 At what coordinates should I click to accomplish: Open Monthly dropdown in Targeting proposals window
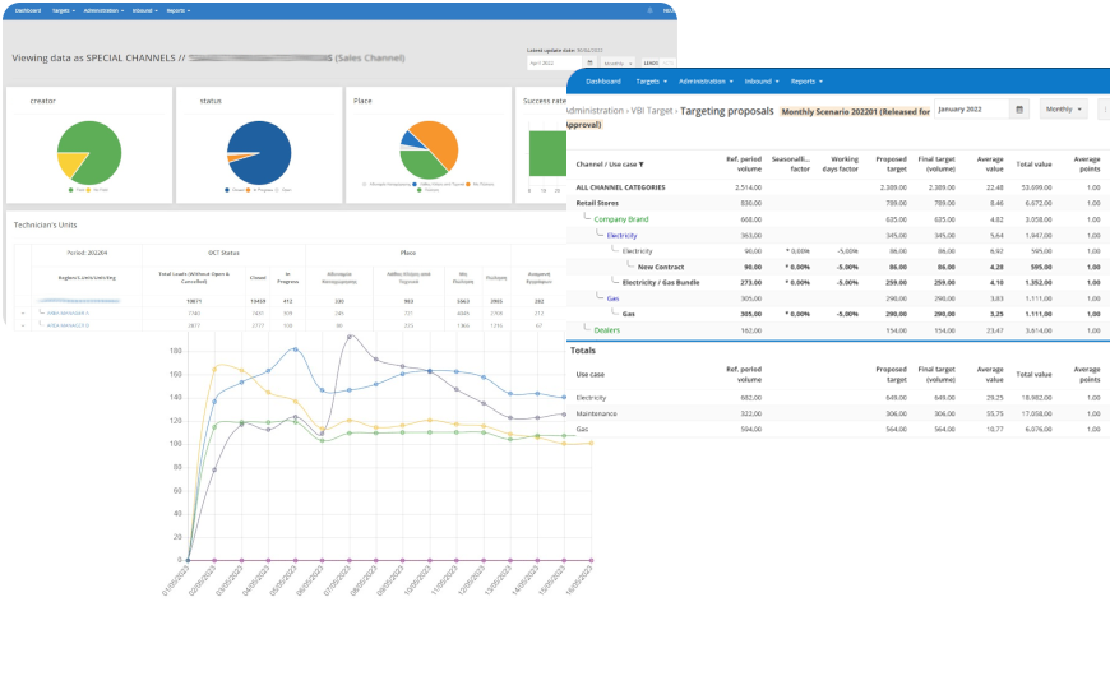[x=1064, y=109]
